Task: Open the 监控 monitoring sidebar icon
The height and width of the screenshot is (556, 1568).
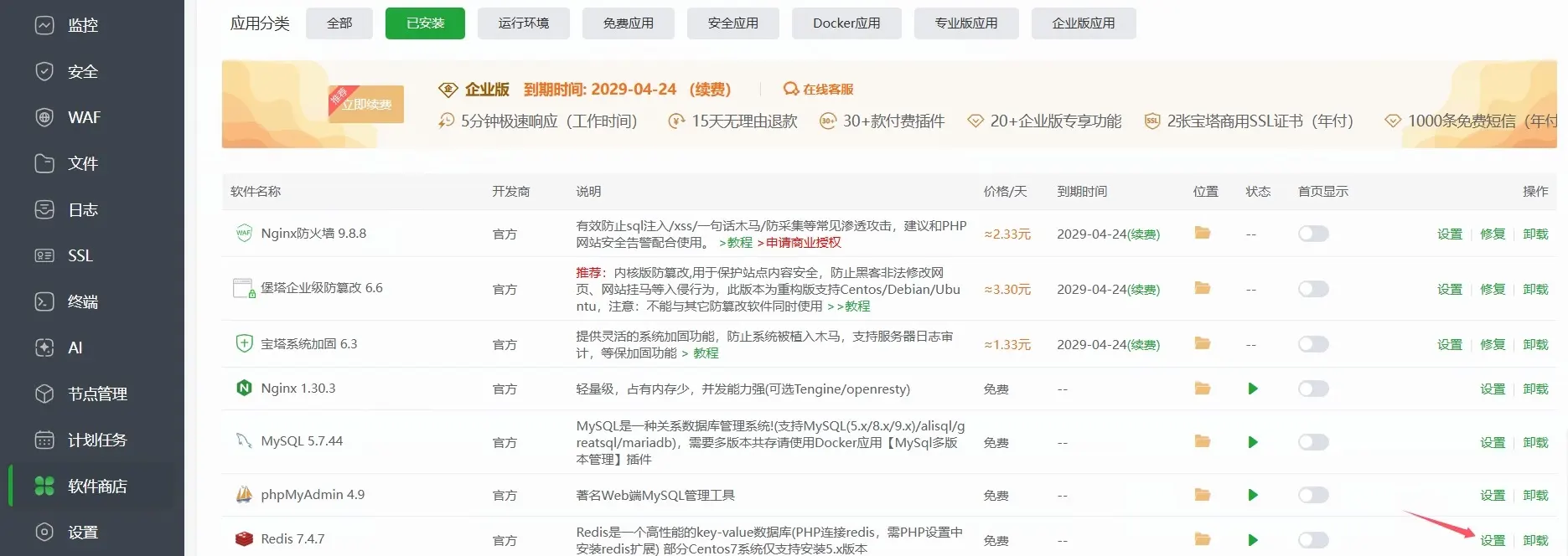Action: coord(44,25)
